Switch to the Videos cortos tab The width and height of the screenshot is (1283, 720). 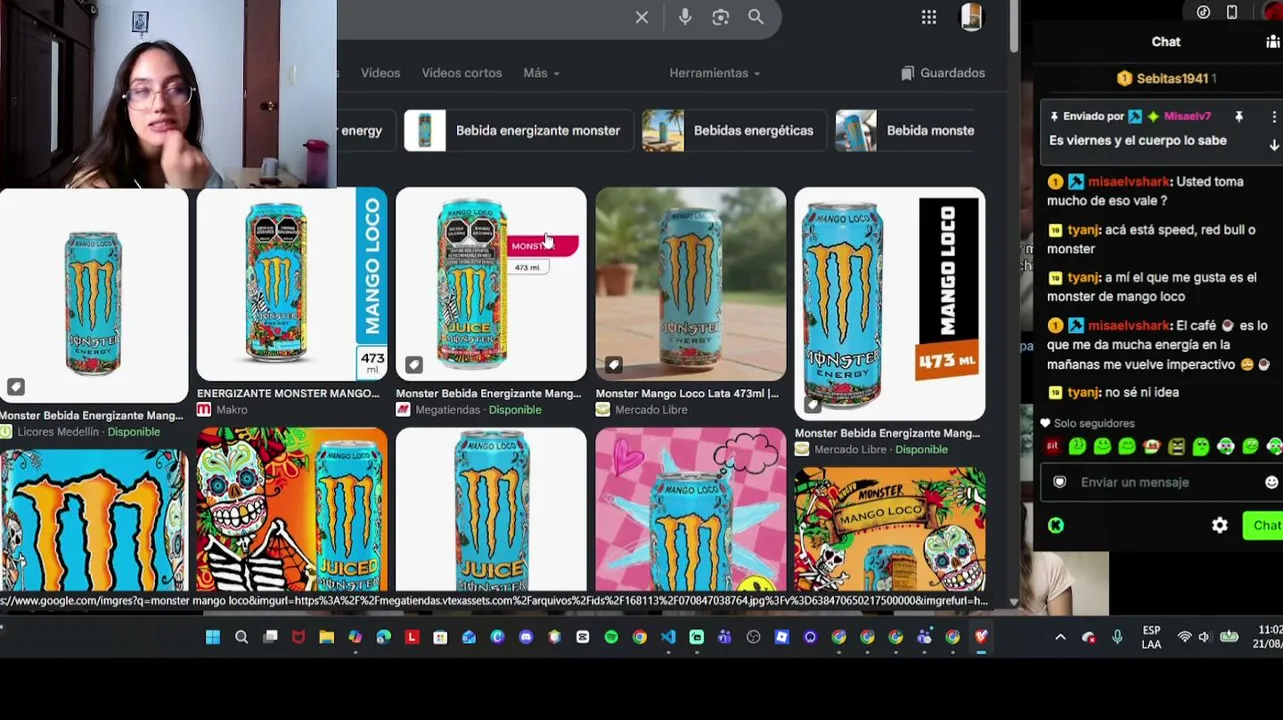462,73
